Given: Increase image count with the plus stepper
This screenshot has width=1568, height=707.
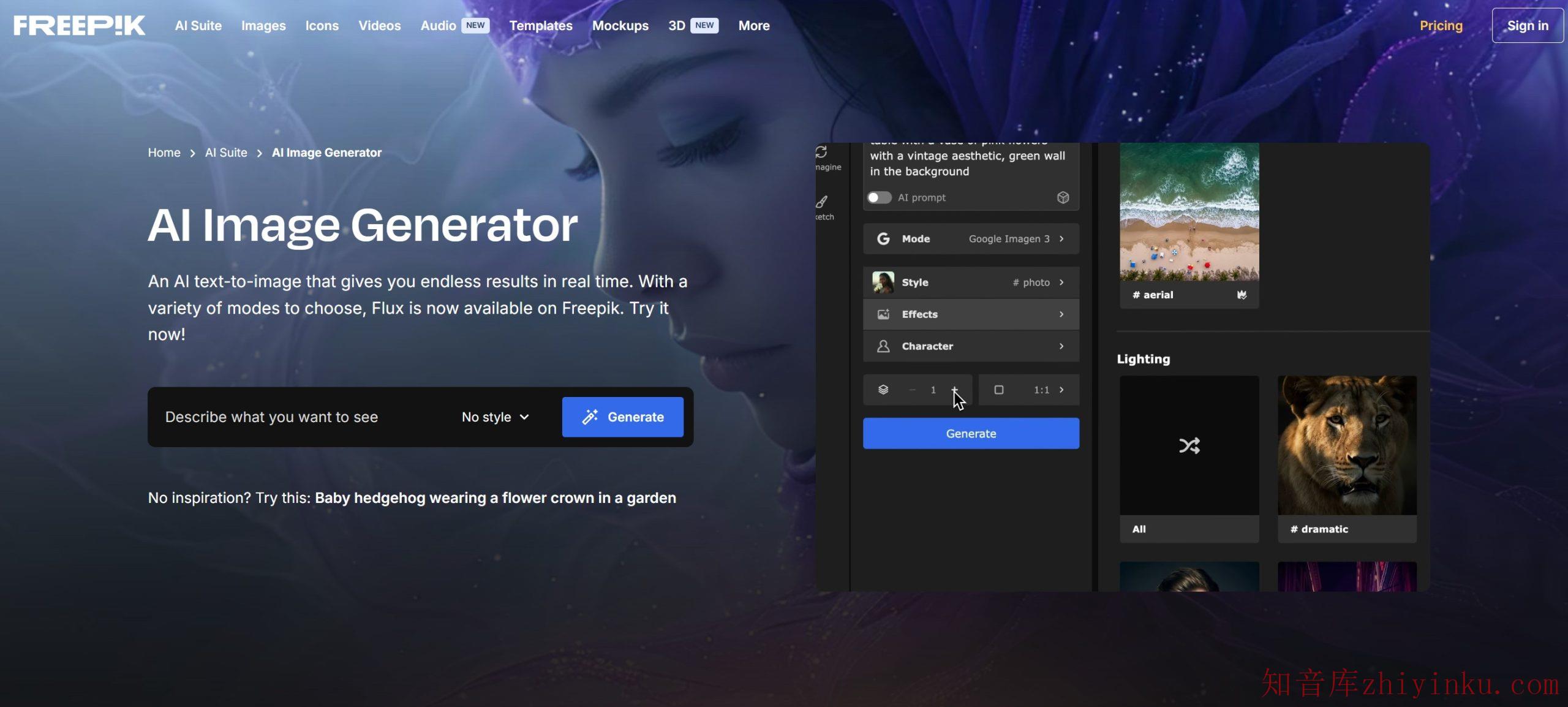Looking at the screenshot, I should pyautogui.click(x=954, y=389).
